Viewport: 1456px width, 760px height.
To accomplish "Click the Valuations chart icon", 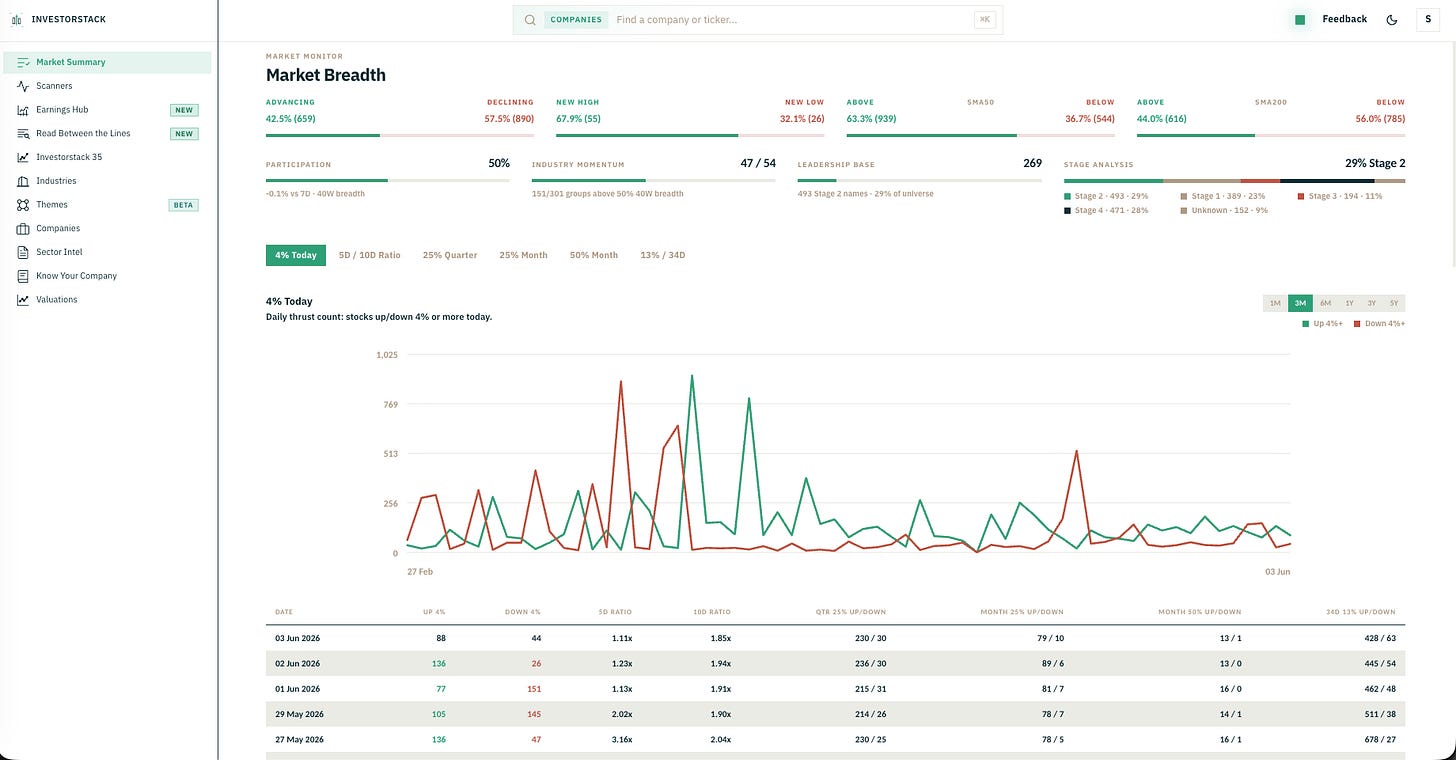I will coord(23,300).
